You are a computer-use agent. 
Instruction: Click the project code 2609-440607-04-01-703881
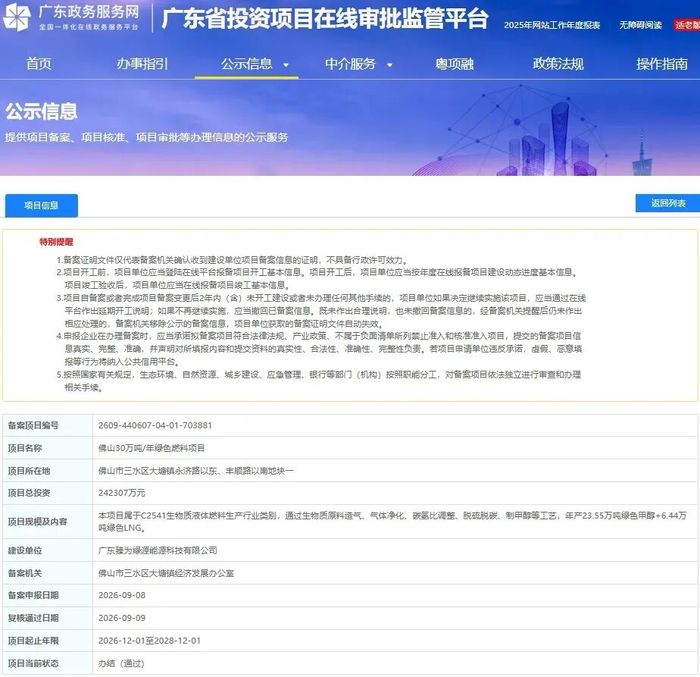(155, 425)
